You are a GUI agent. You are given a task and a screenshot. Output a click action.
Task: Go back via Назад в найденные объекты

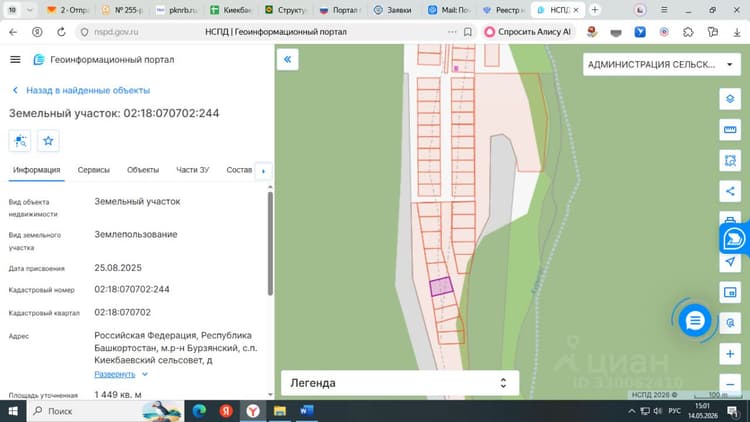pyautogui.click(x=81, y=90)
